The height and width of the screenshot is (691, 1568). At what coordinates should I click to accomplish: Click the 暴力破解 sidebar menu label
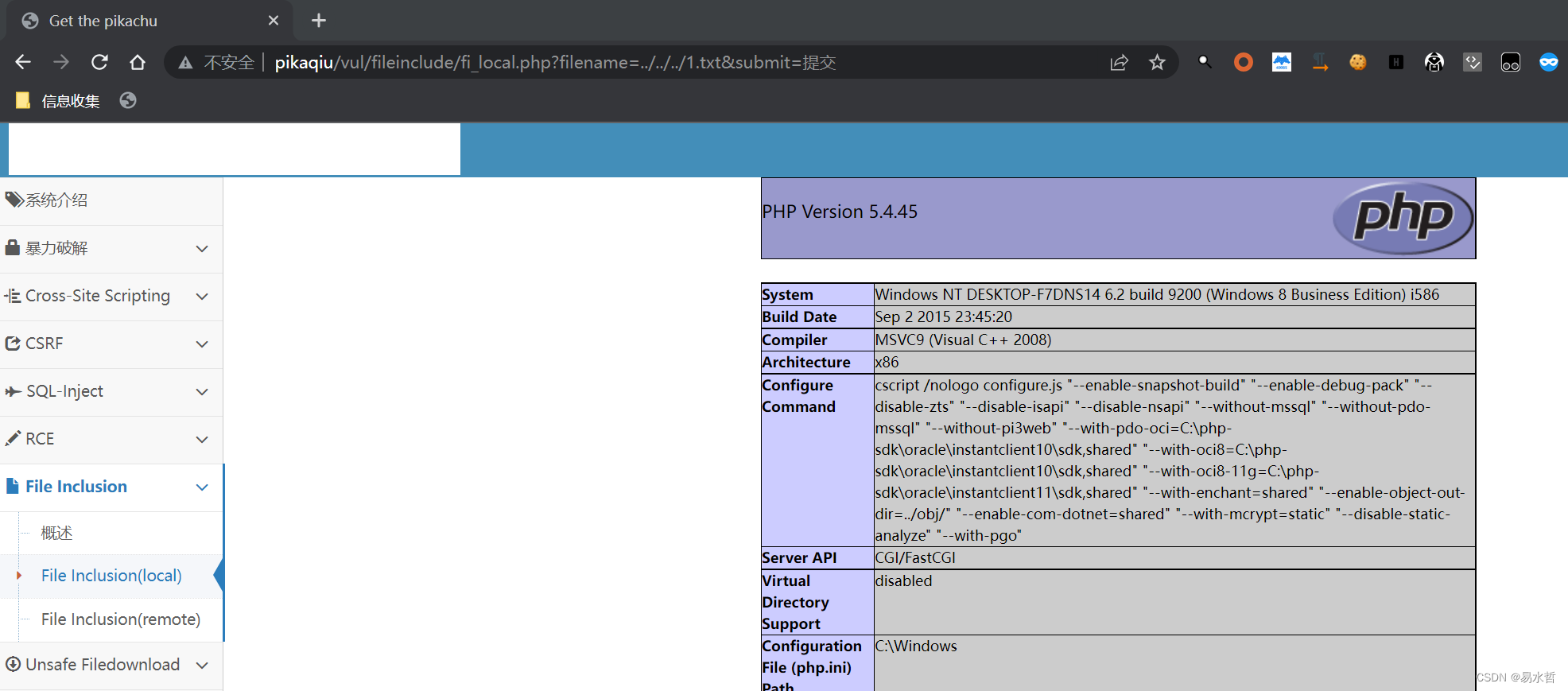click(56, 248)
